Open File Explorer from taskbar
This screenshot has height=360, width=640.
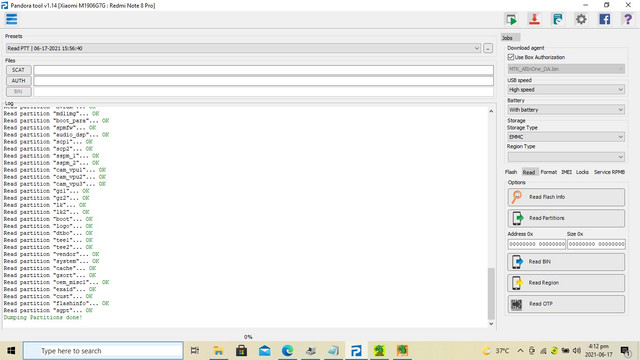tap(218, 351)
